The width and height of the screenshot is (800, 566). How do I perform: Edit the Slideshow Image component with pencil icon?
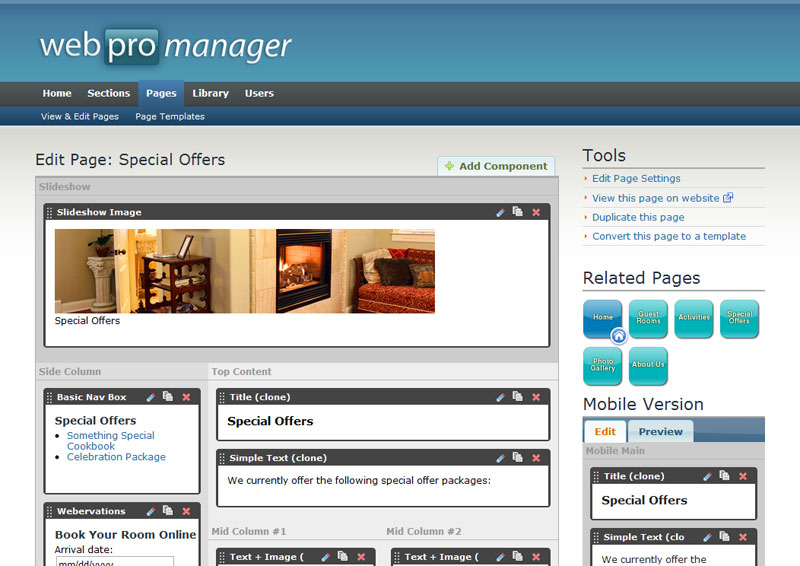pos(501,212)
